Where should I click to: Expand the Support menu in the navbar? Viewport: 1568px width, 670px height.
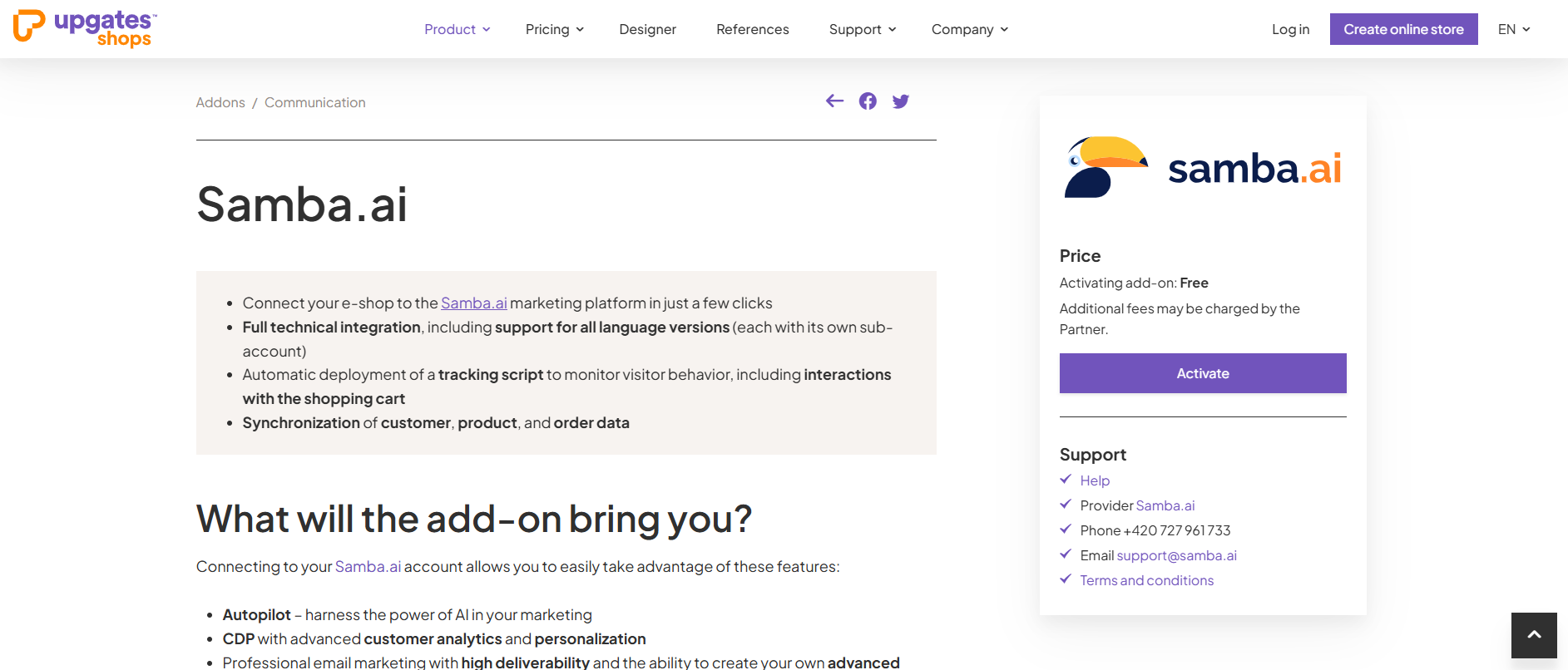click(x=862, y=29)
